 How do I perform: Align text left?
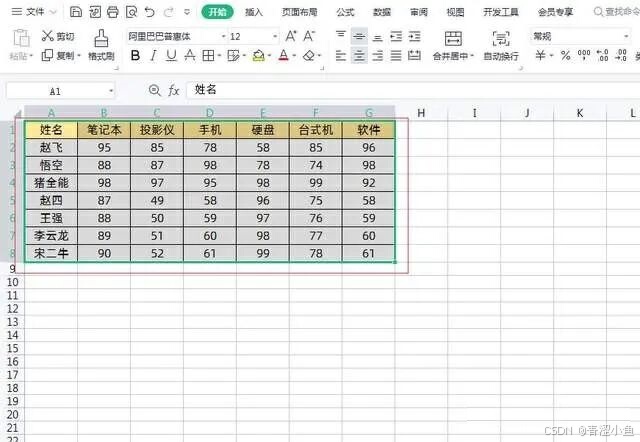(341, 55)
